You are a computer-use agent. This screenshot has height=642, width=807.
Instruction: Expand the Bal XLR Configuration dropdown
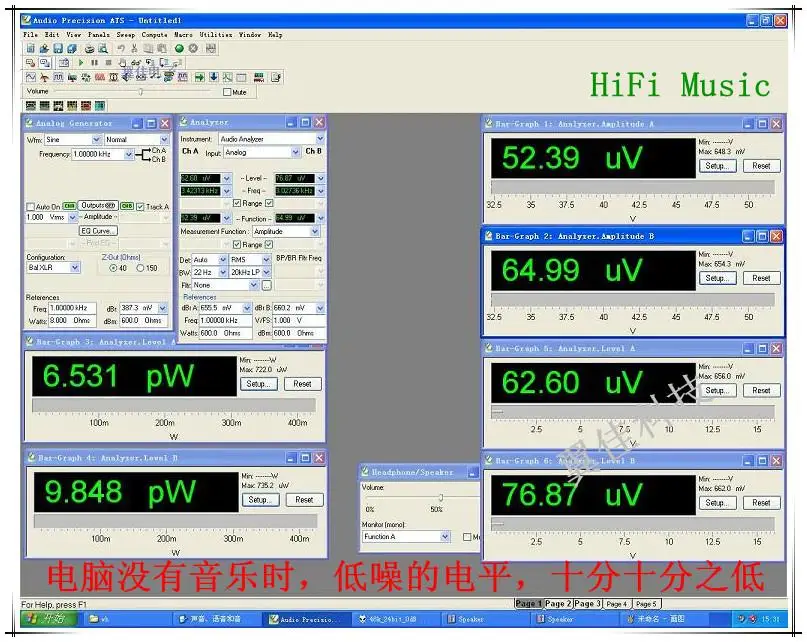tap(75, 268)
